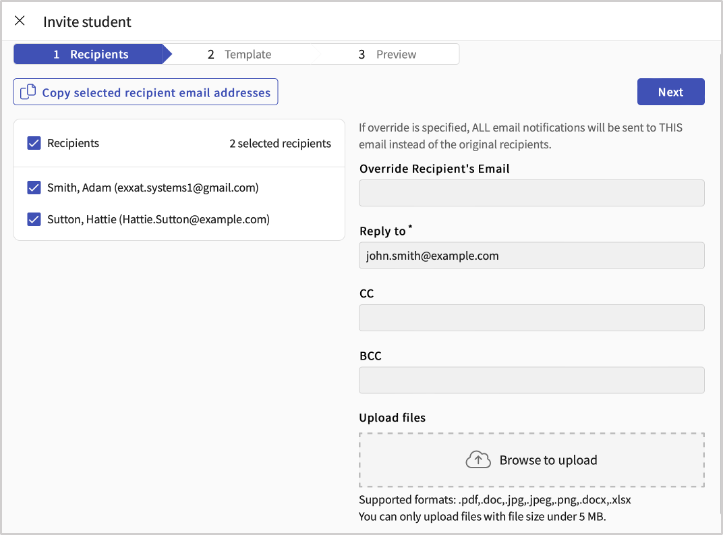Toggle the select-all Recipients checkbox
724x536 pixels.
pos(34,143)
